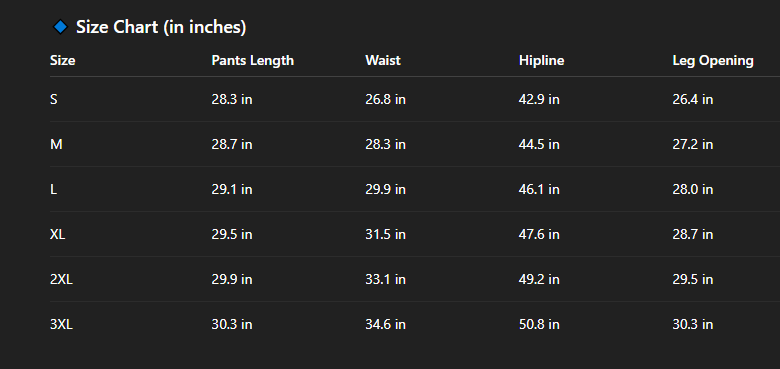Screen dimensions: 780x369
Task: Select the 44.5 in hipline value
Action: (539, 144)
